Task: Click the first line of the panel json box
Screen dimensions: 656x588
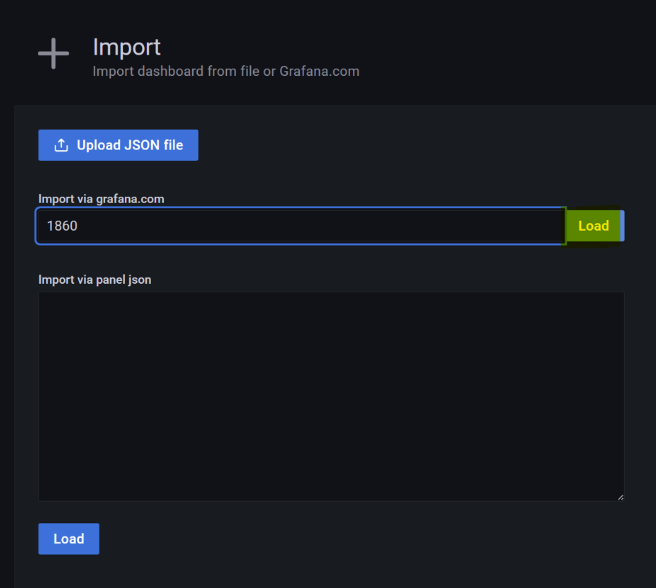Action: (331, 304)
